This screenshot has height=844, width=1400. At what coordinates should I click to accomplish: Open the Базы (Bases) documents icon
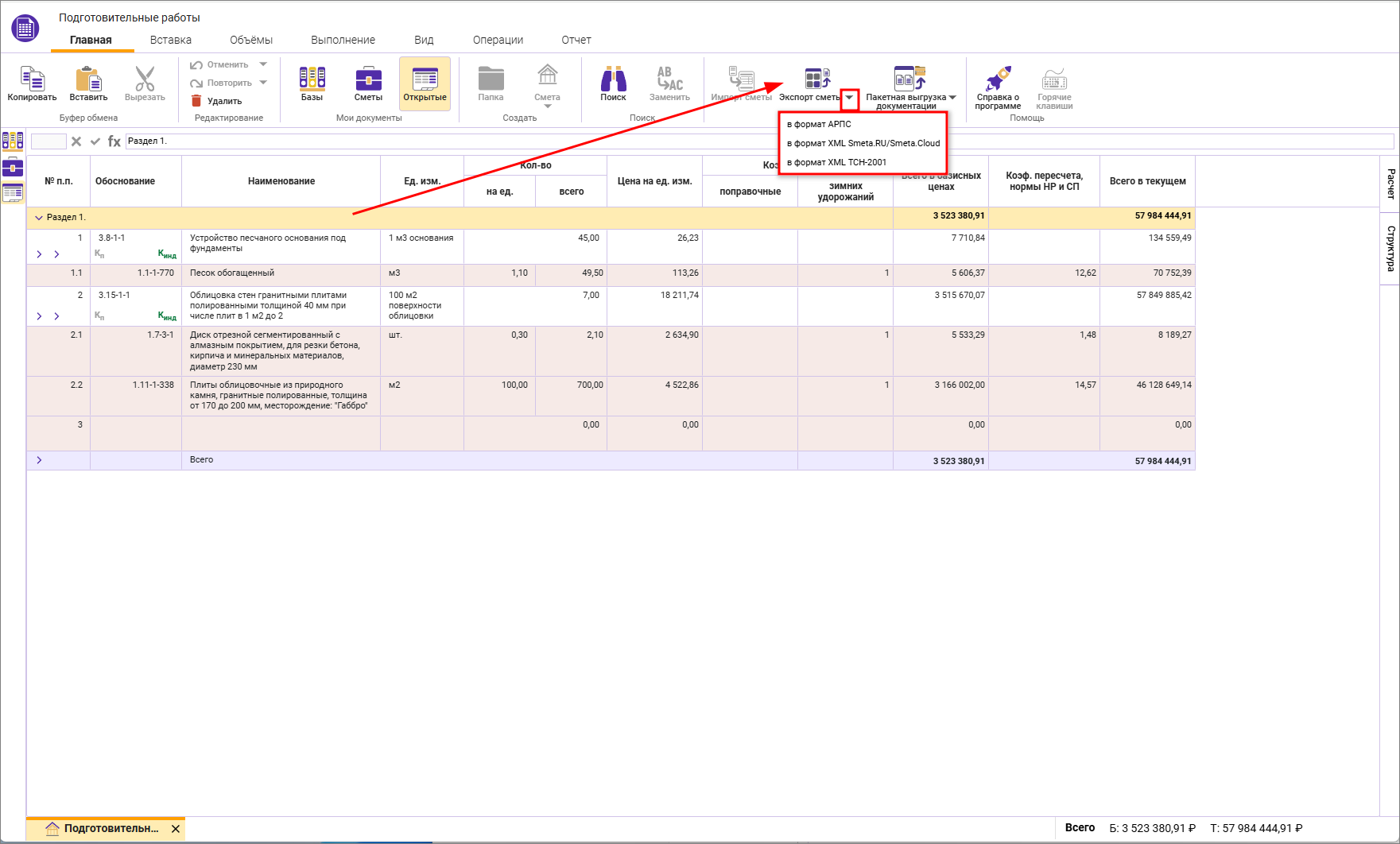click(312, 79)
